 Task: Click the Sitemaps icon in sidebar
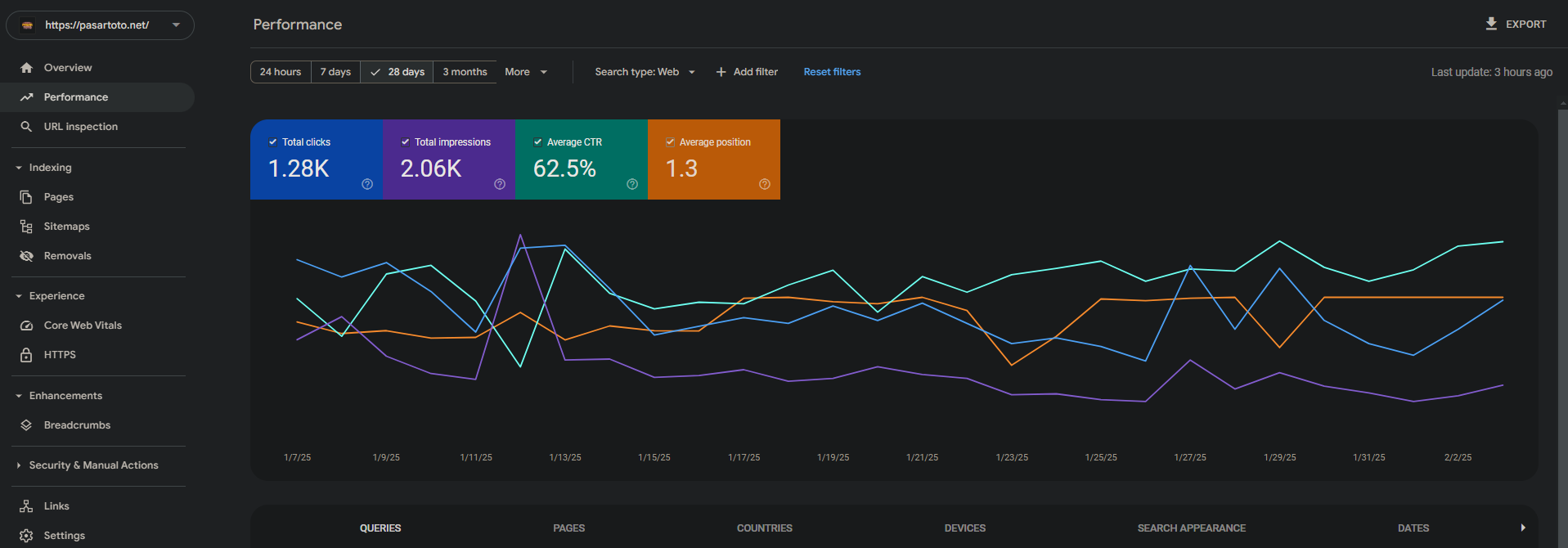tap(26, 227)
